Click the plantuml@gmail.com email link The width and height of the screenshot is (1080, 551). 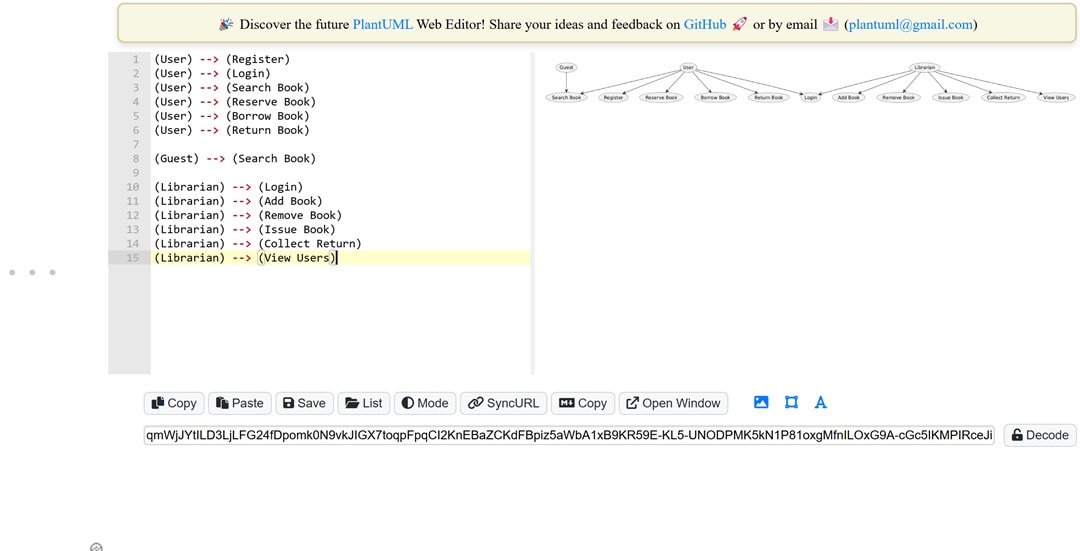pos(911,25)
